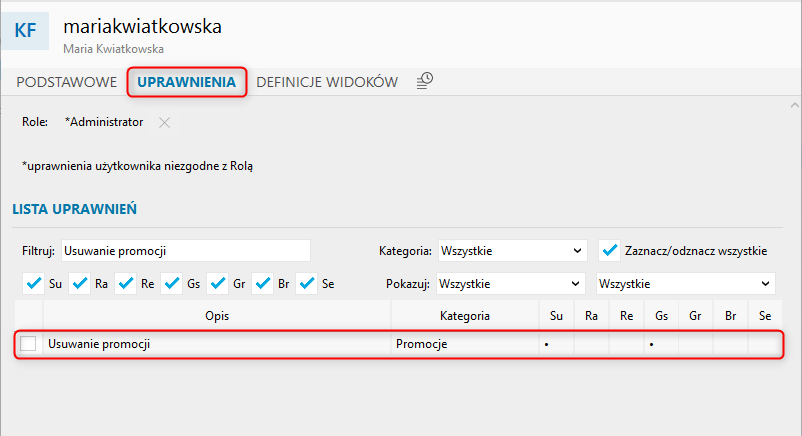This screenshot has height=436, width=802.
Task: Select the UPRAWNIENIA tab
Action: pos(187,82)
